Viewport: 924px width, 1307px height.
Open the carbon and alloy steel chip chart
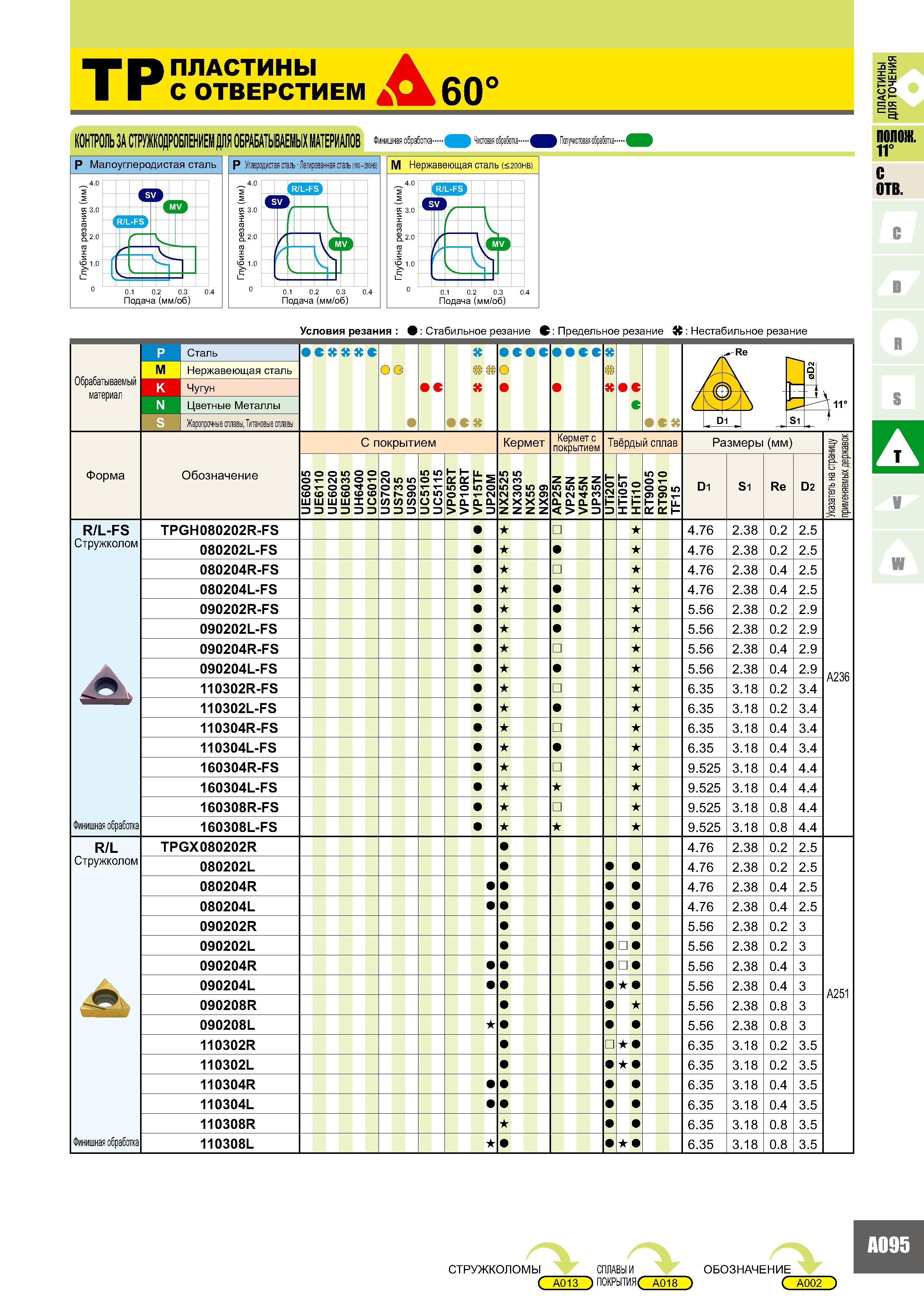304,232
